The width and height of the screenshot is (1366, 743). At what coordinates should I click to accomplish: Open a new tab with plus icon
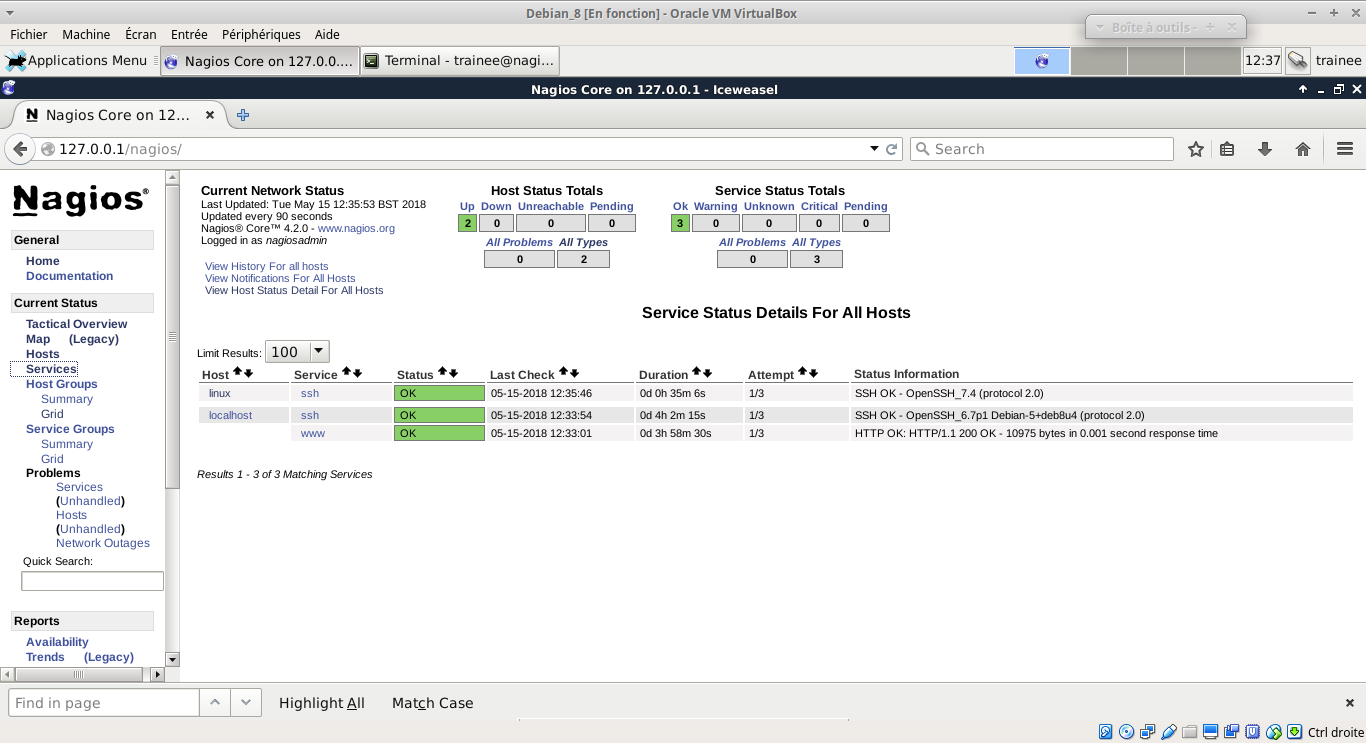click(243, 115)
